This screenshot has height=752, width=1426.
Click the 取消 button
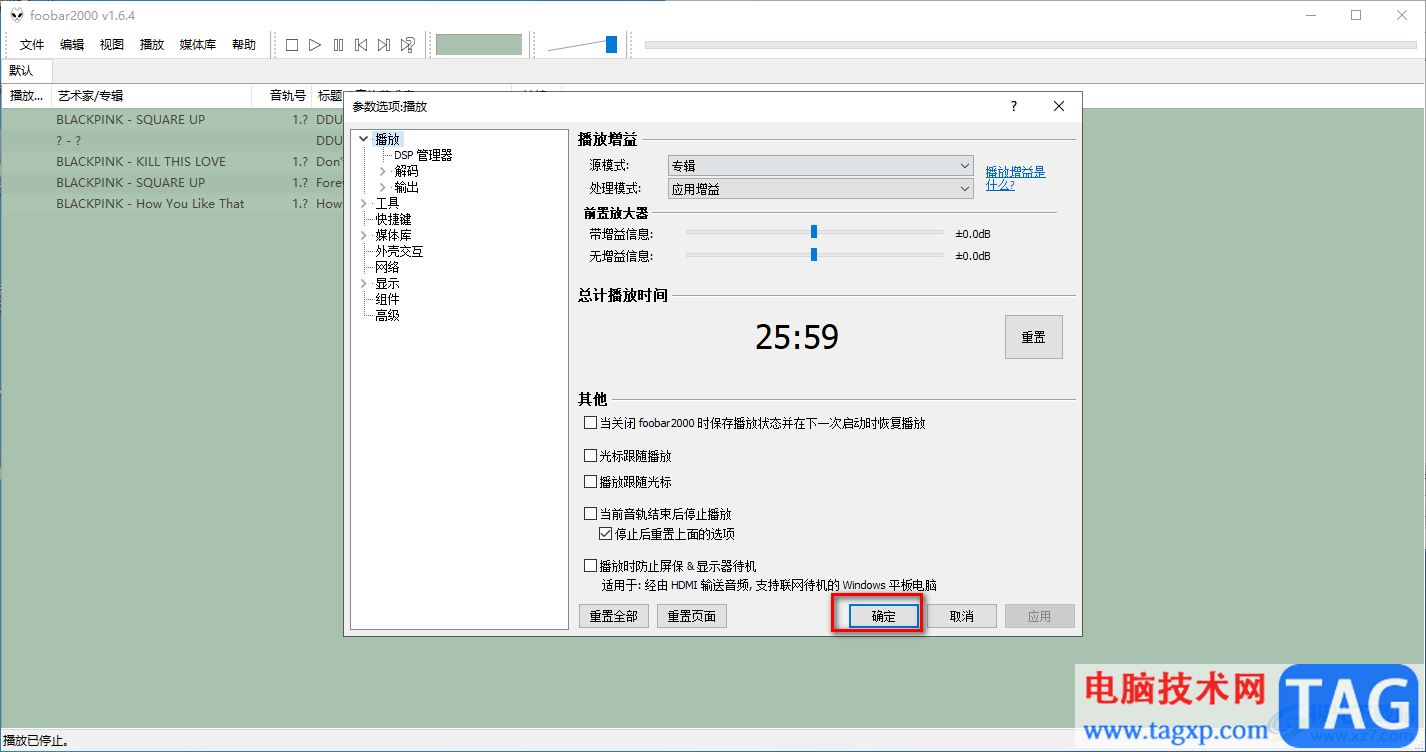point(961,616)
